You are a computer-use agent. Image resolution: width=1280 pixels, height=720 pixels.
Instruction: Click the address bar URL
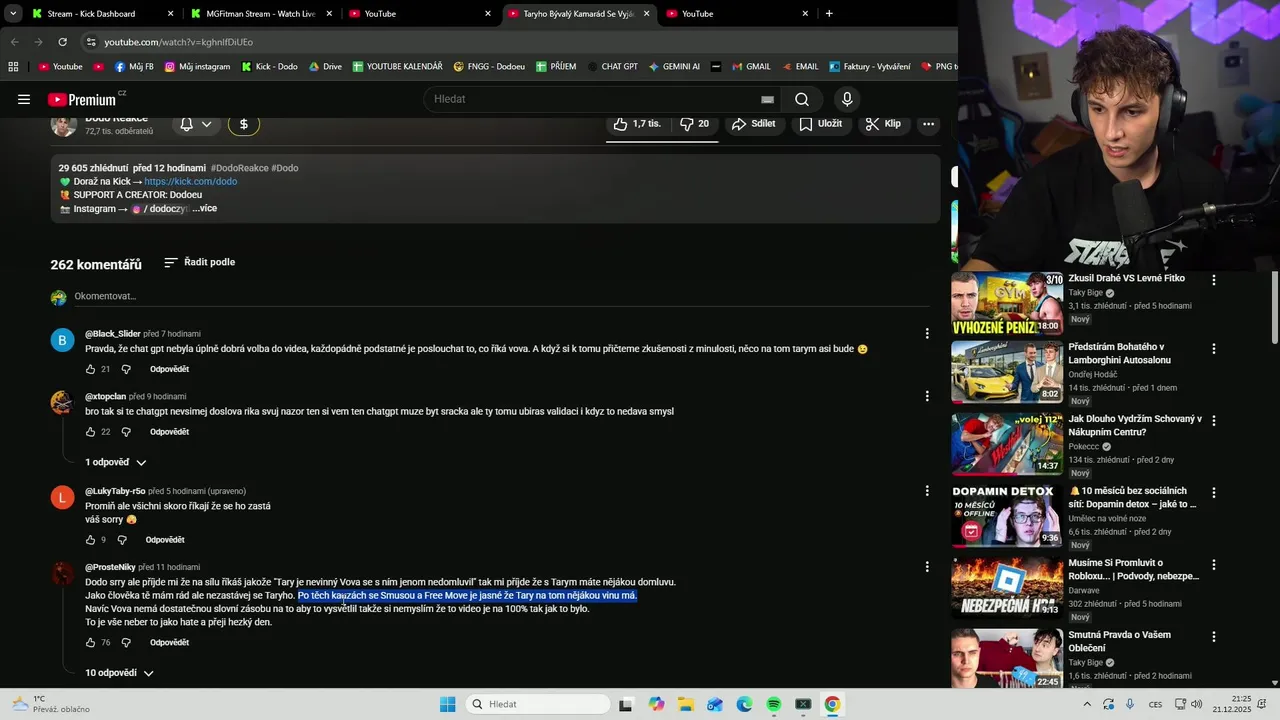tap(178, 42)
